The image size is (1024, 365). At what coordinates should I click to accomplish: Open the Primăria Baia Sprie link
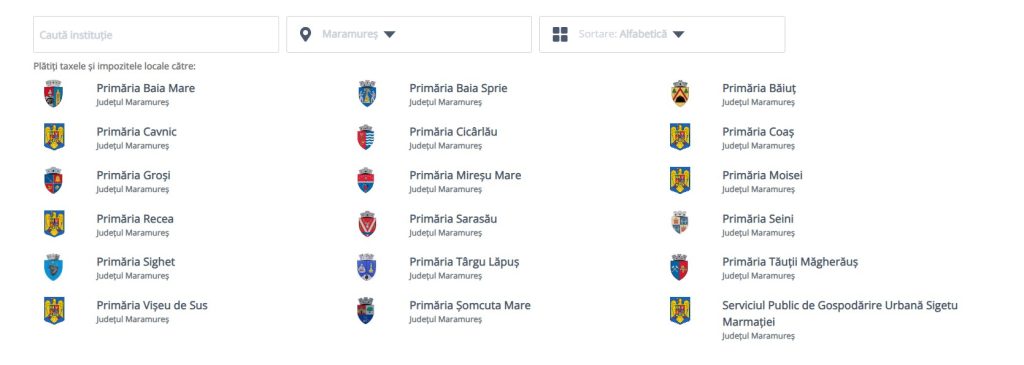point(458,88)
